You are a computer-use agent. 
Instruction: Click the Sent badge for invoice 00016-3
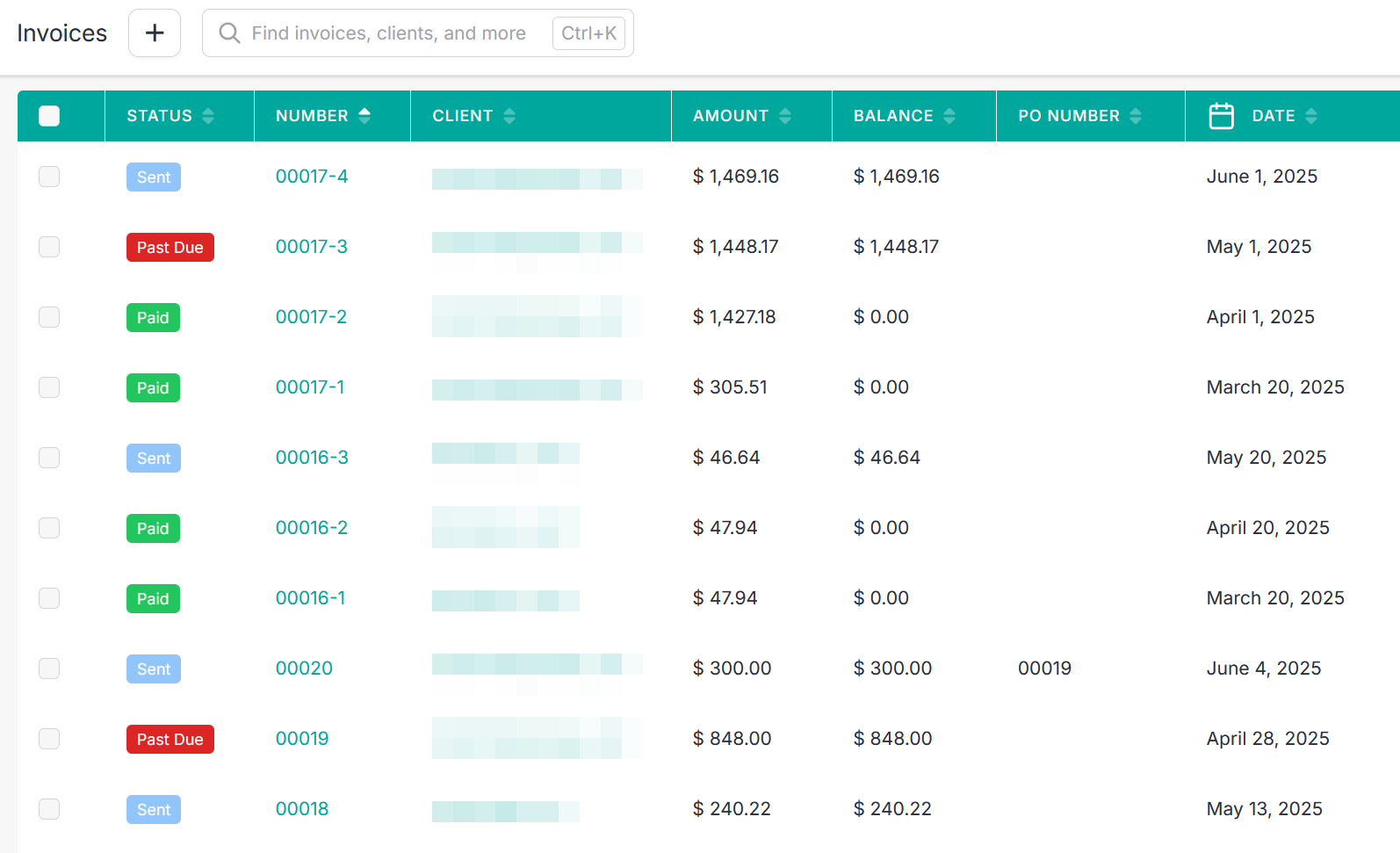coord(154,459)
